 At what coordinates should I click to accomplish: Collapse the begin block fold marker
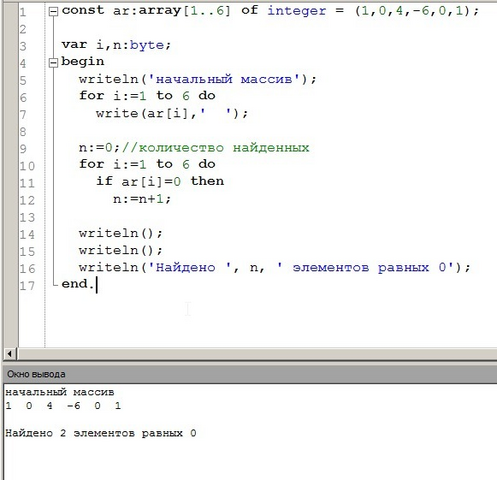tap(53, 63)
